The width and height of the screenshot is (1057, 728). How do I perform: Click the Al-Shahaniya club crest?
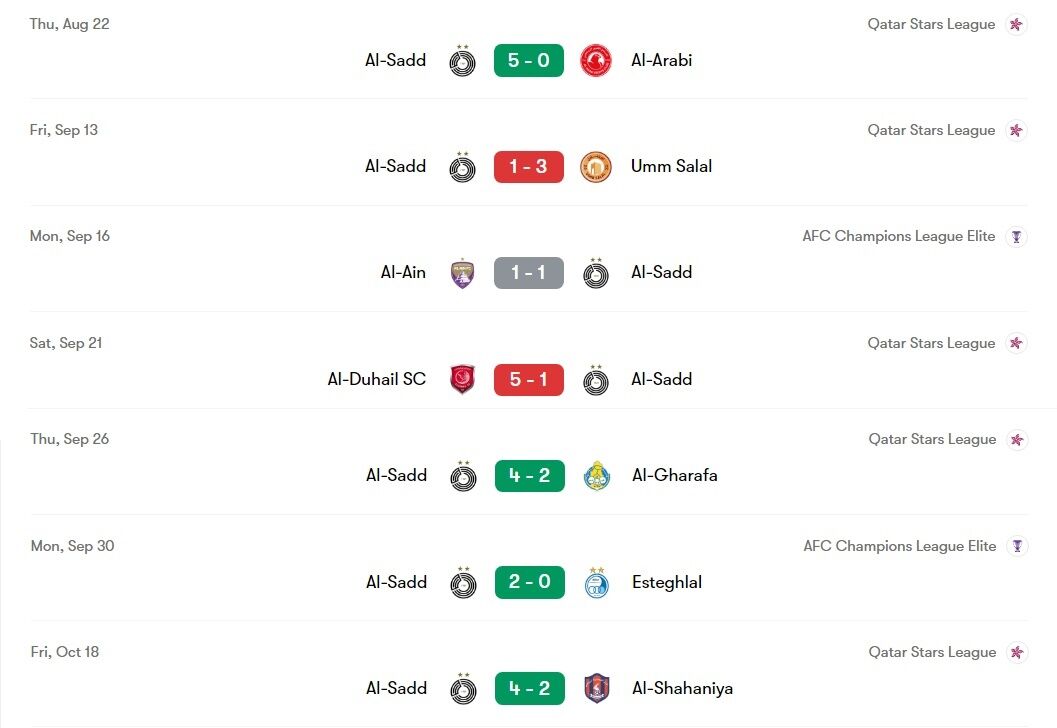click(597, 688)
